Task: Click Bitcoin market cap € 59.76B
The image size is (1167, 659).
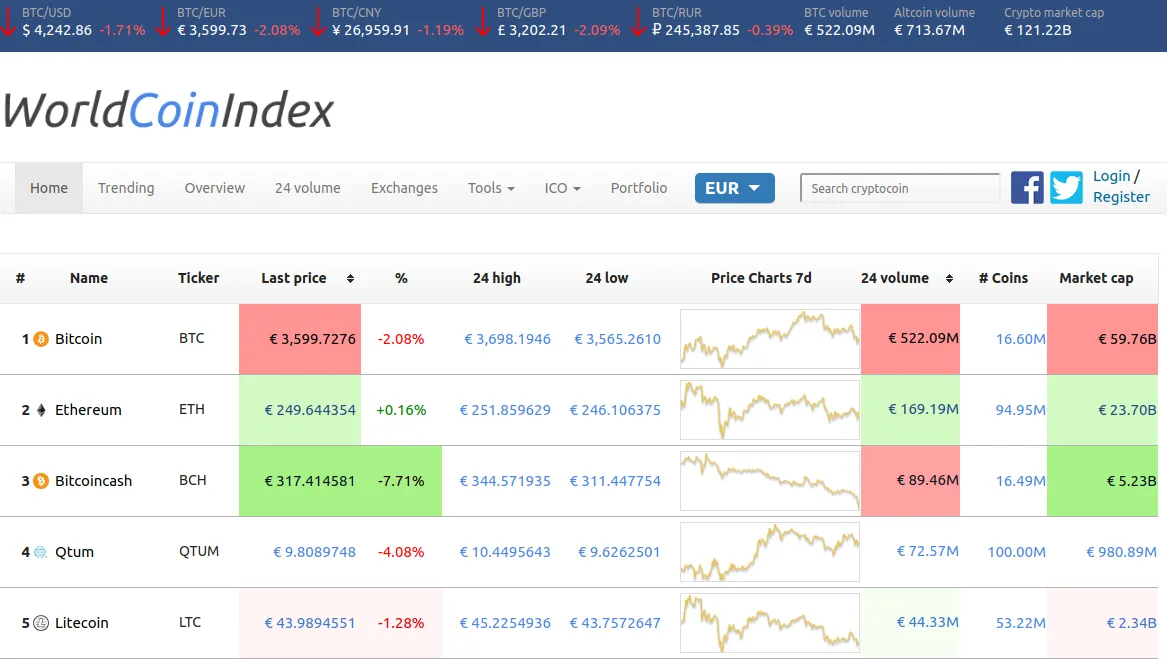Action: pyautogui.click(x=1127, y=340)
